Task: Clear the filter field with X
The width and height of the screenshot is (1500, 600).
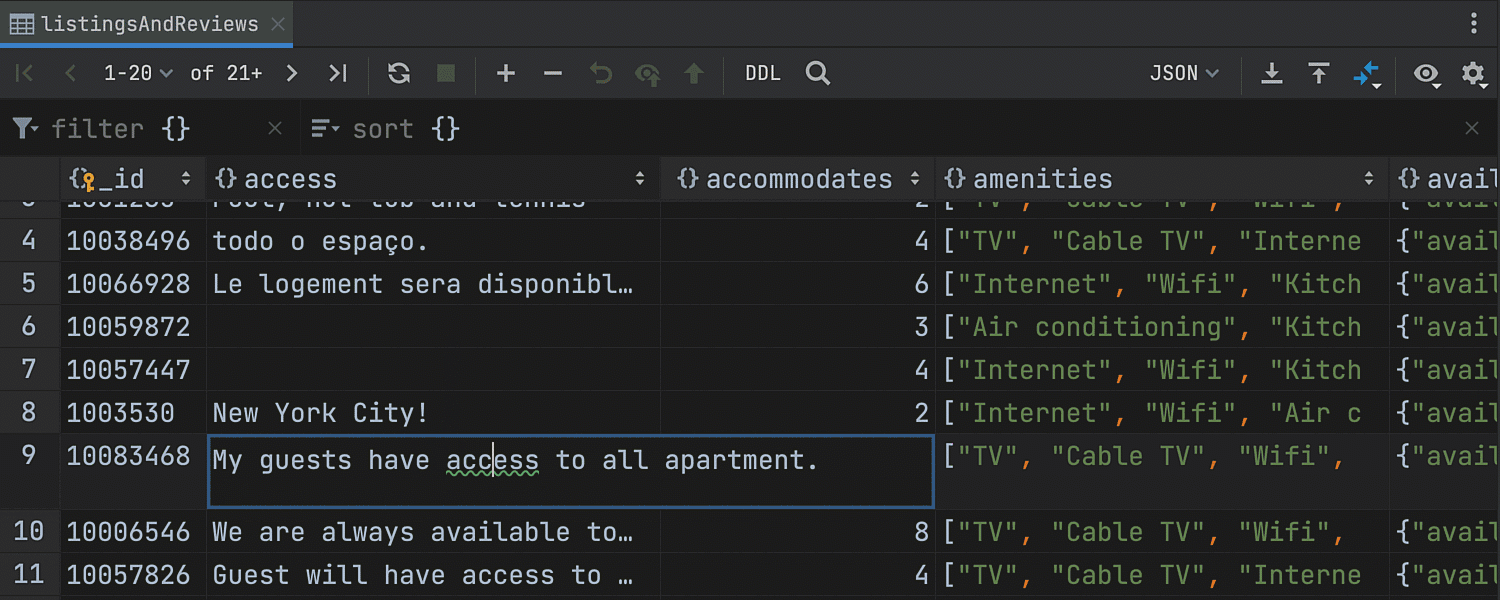Action: click(x=275, y=128)
